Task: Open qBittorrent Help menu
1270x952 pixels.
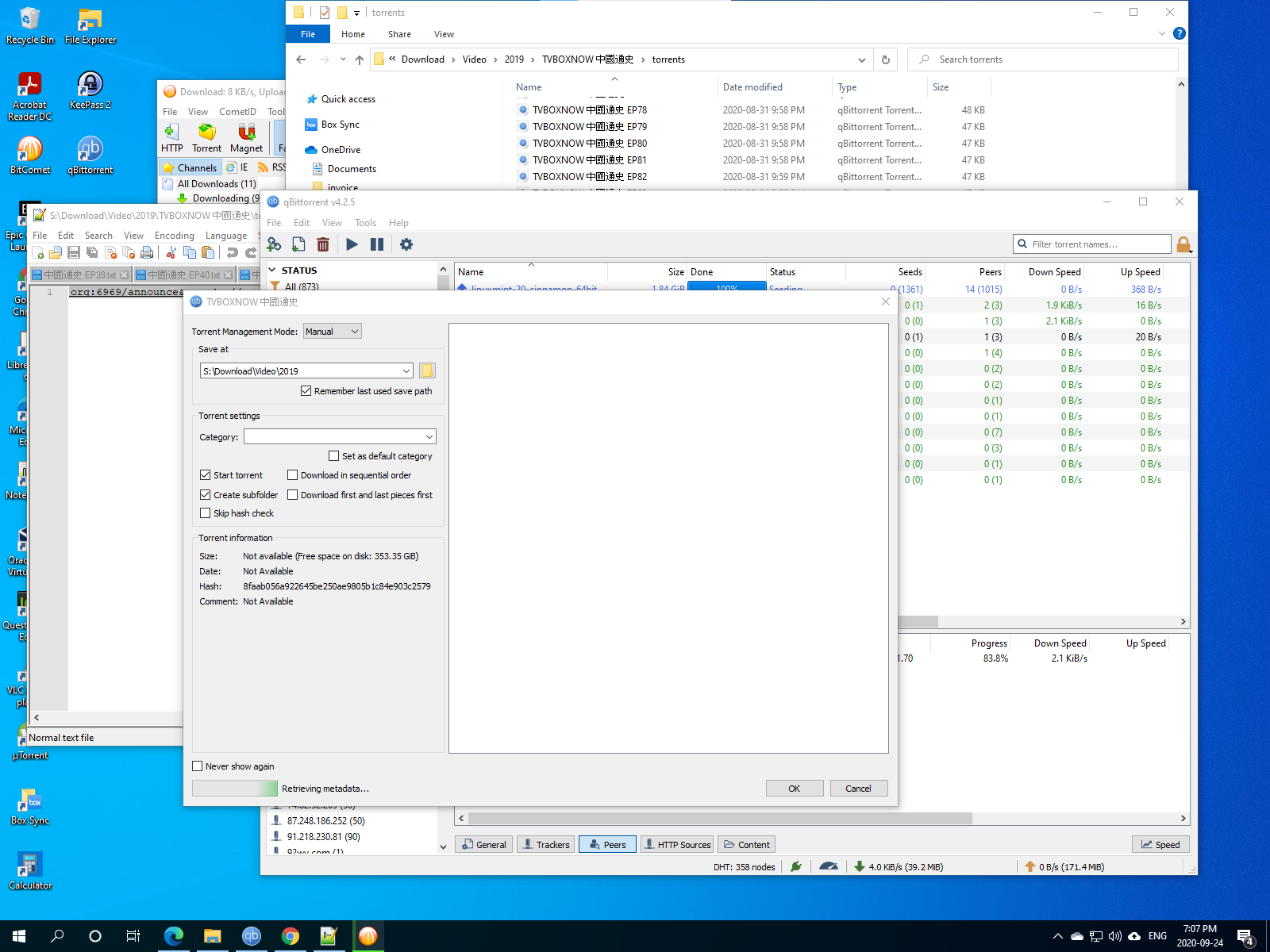Action: pyautogui.click(x=398, y=223)
